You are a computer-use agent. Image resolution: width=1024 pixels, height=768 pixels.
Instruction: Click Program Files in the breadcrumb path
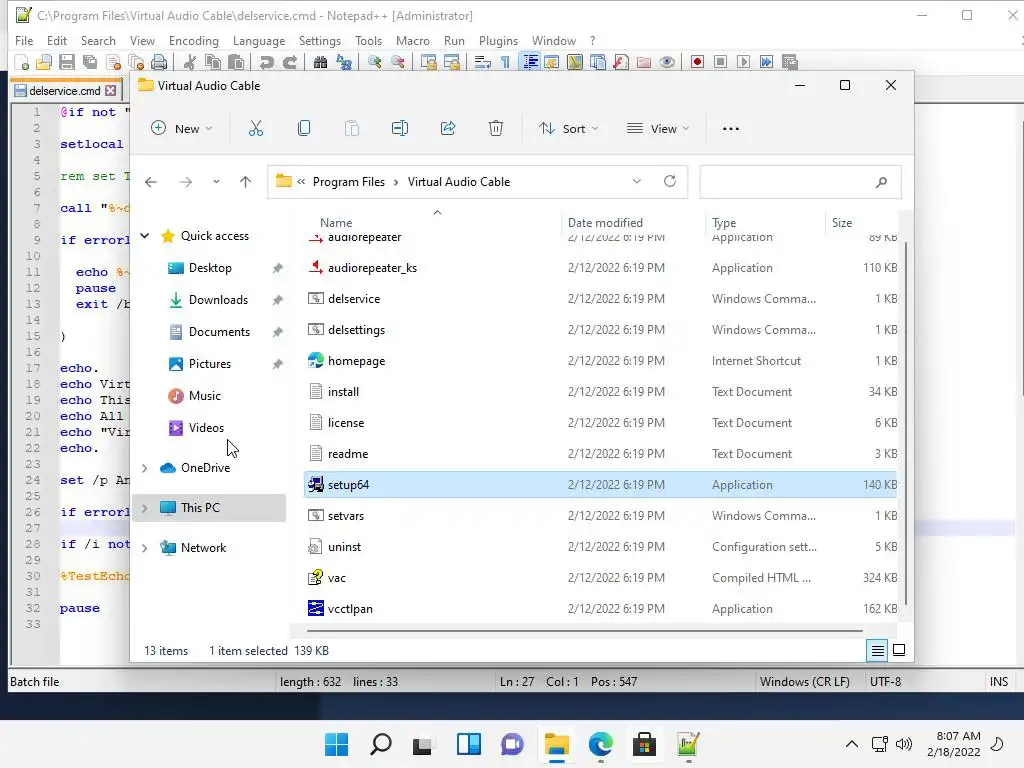point(349,182)
